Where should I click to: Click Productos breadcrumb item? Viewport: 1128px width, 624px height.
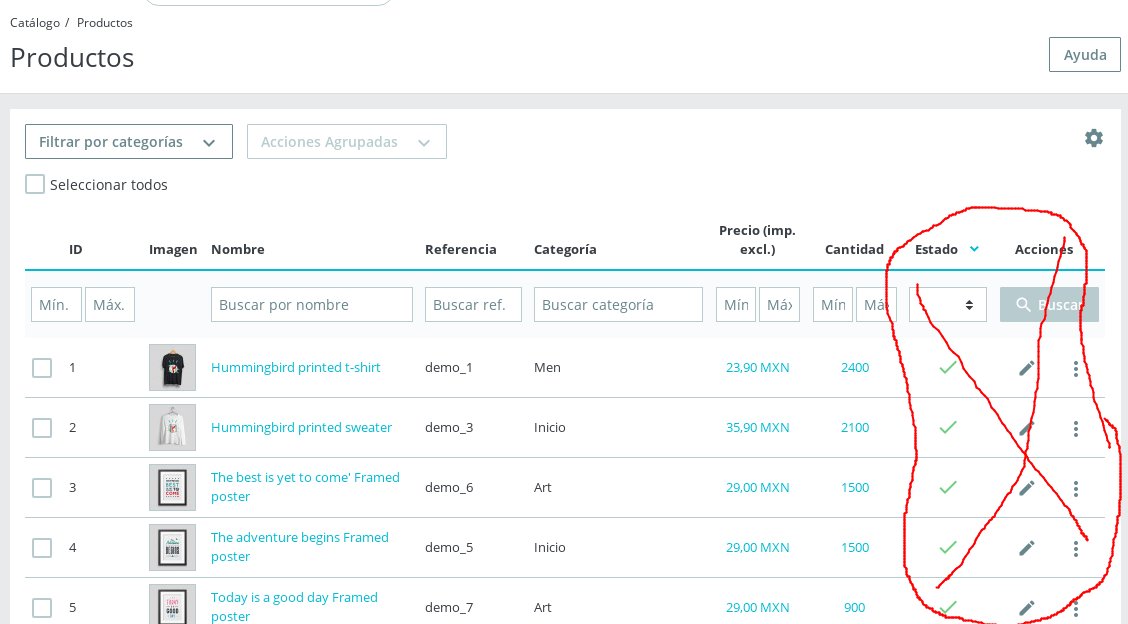click(x=105, y=22)
